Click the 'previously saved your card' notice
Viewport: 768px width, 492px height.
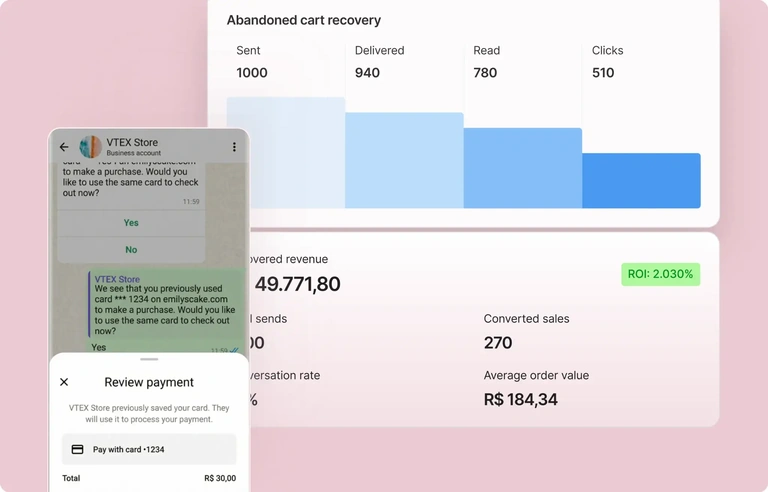coord(149,414)
